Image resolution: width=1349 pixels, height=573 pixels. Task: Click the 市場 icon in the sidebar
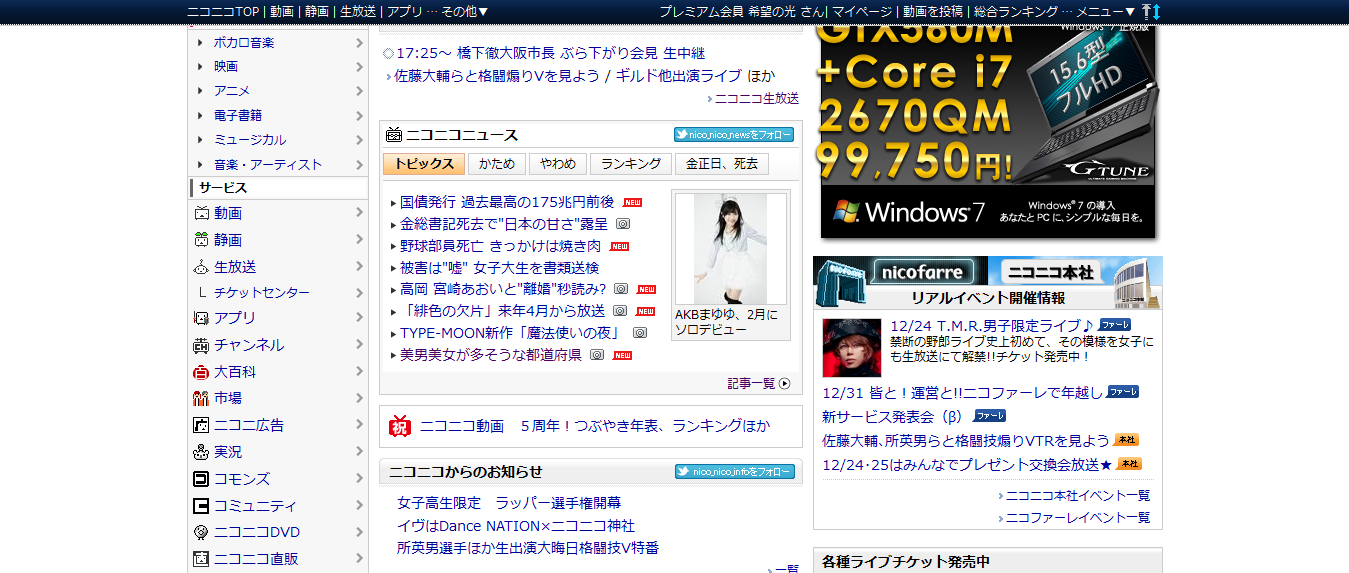tap(201, 398)
